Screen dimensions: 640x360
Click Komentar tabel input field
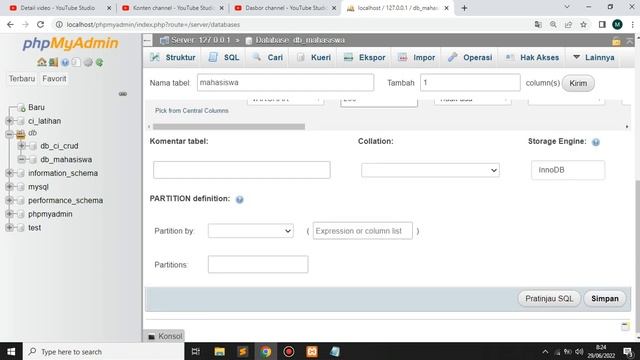(242, 170)
